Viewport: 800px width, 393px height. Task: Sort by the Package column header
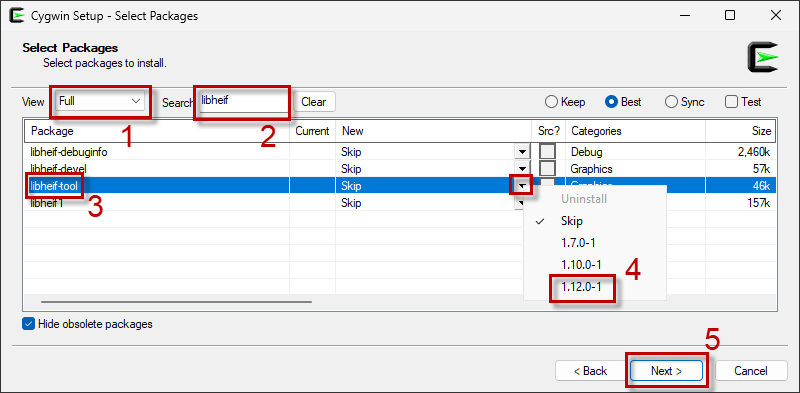click(x=157, y=131)
